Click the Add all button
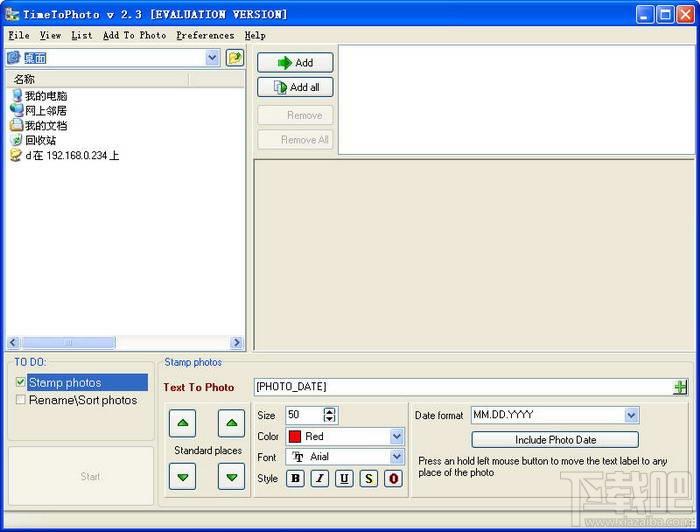This screenshot has height=532, width=700. [295, 87]
